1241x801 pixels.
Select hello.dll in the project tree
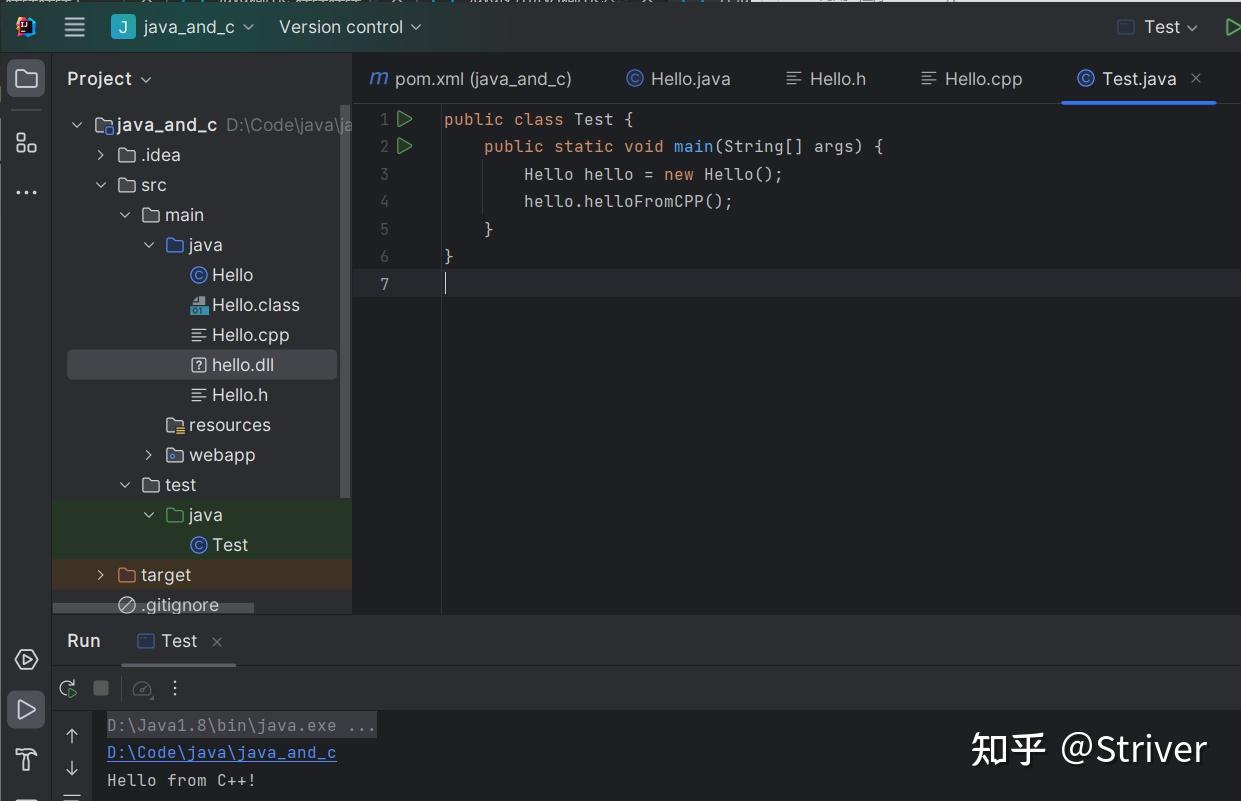pyautogui.click(x=242, y=365)
